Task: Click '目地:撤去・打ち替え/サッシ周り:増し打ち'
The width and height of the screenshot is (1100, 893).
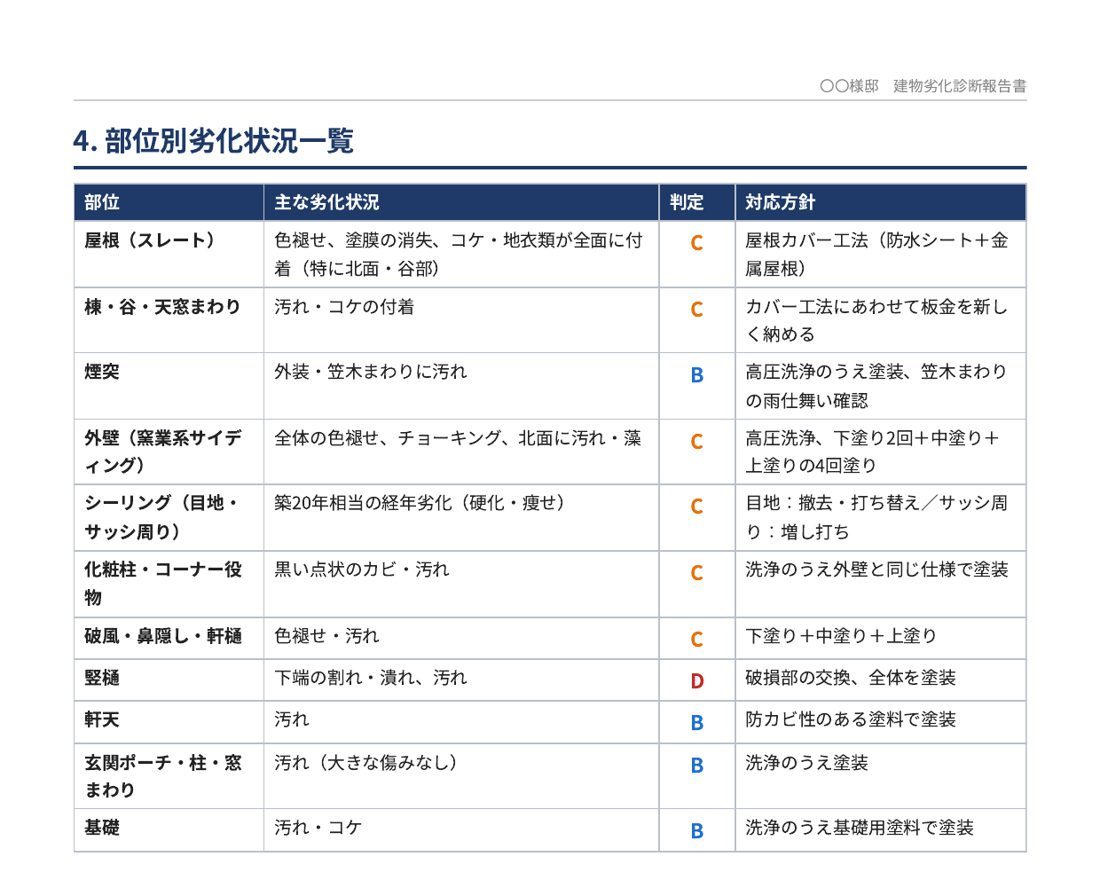Action: click(x=877, y=517)
